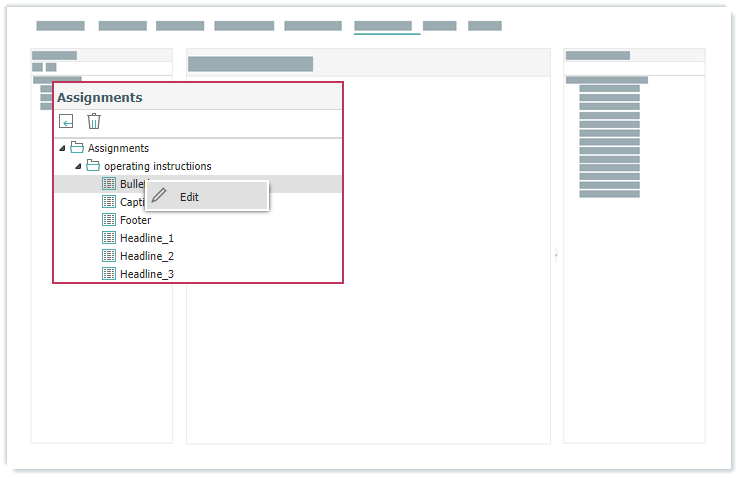Image resolution: width=741 pixels, height=479 pixels.
Task: Click the table icon beside Headline_1
Action: click(110, 238)
